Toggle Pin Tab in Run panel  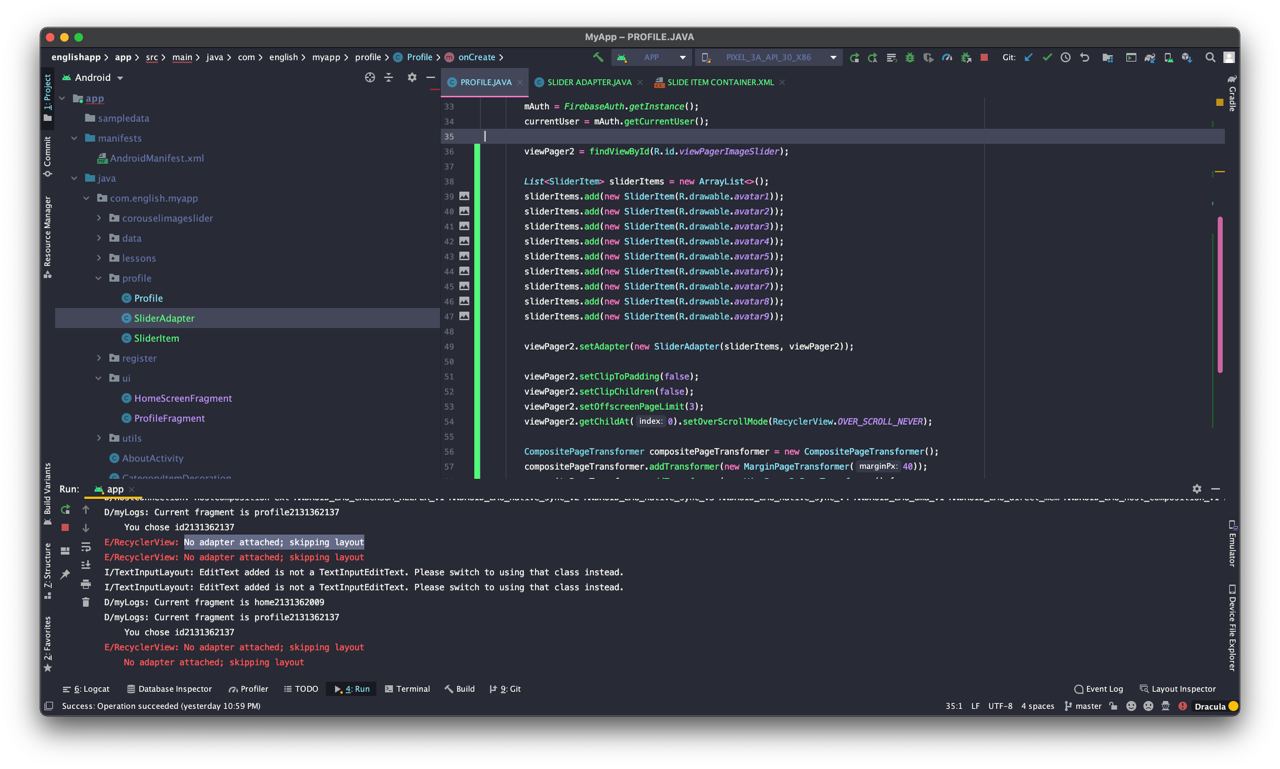click(66, 574)
